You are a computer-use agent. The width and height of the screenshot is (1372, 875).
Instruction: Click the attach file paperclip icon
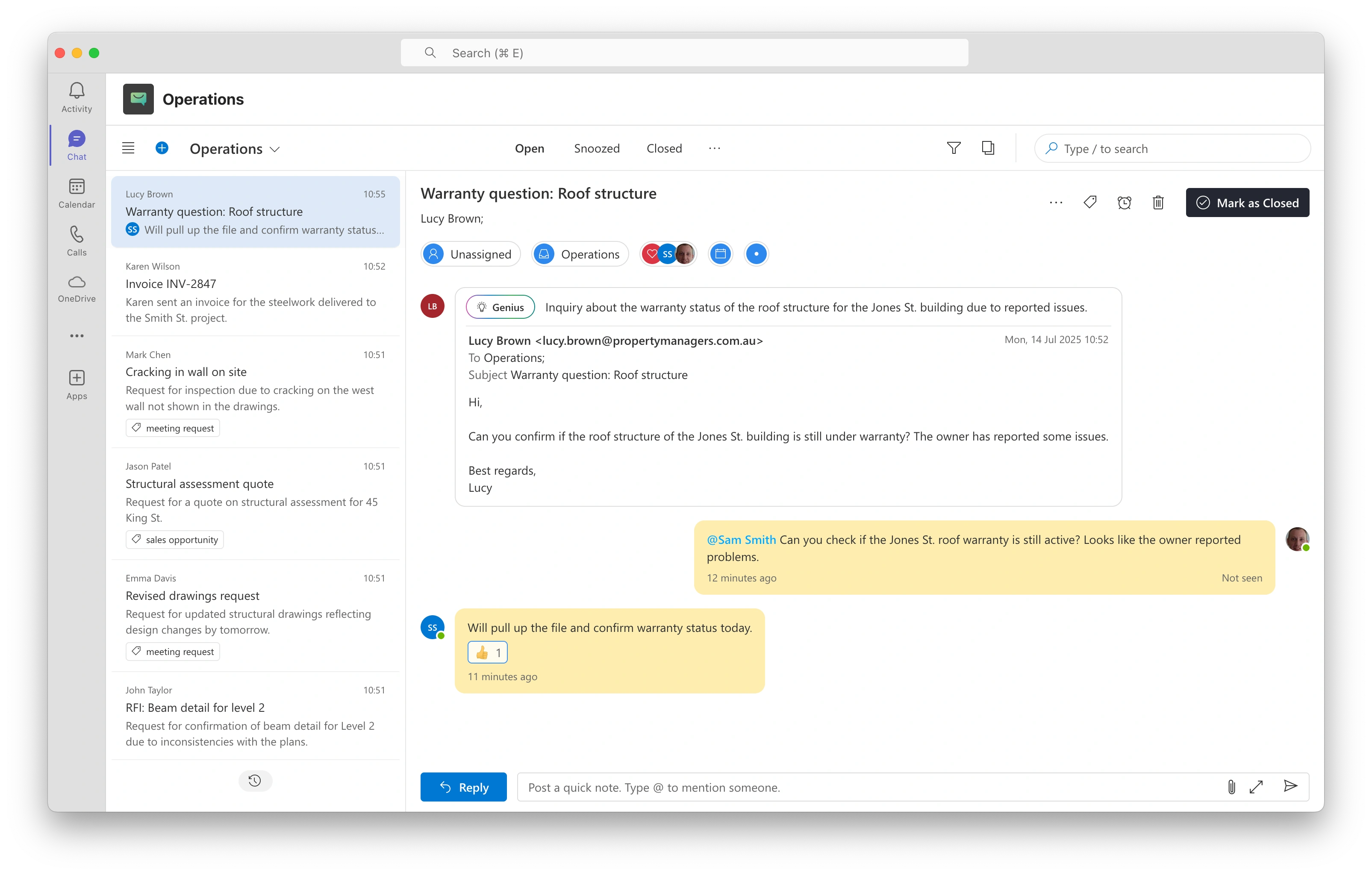pyautogui.click(x=1231, y=787)
